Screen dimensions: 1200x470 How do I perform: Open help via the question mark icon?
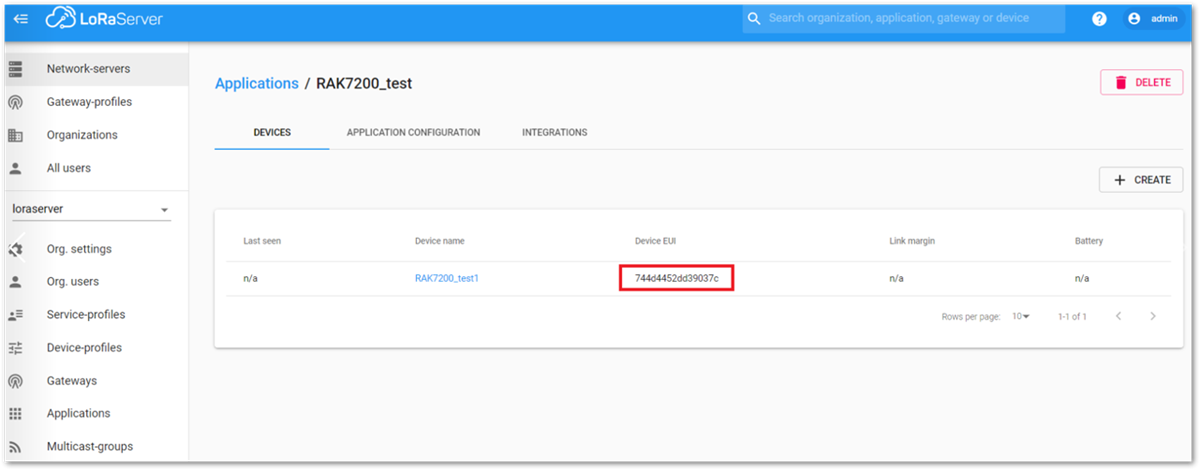coord(1099,19)
